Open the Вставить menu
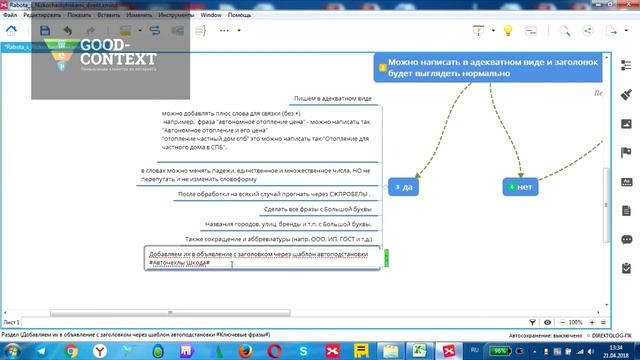 (109, 15)
